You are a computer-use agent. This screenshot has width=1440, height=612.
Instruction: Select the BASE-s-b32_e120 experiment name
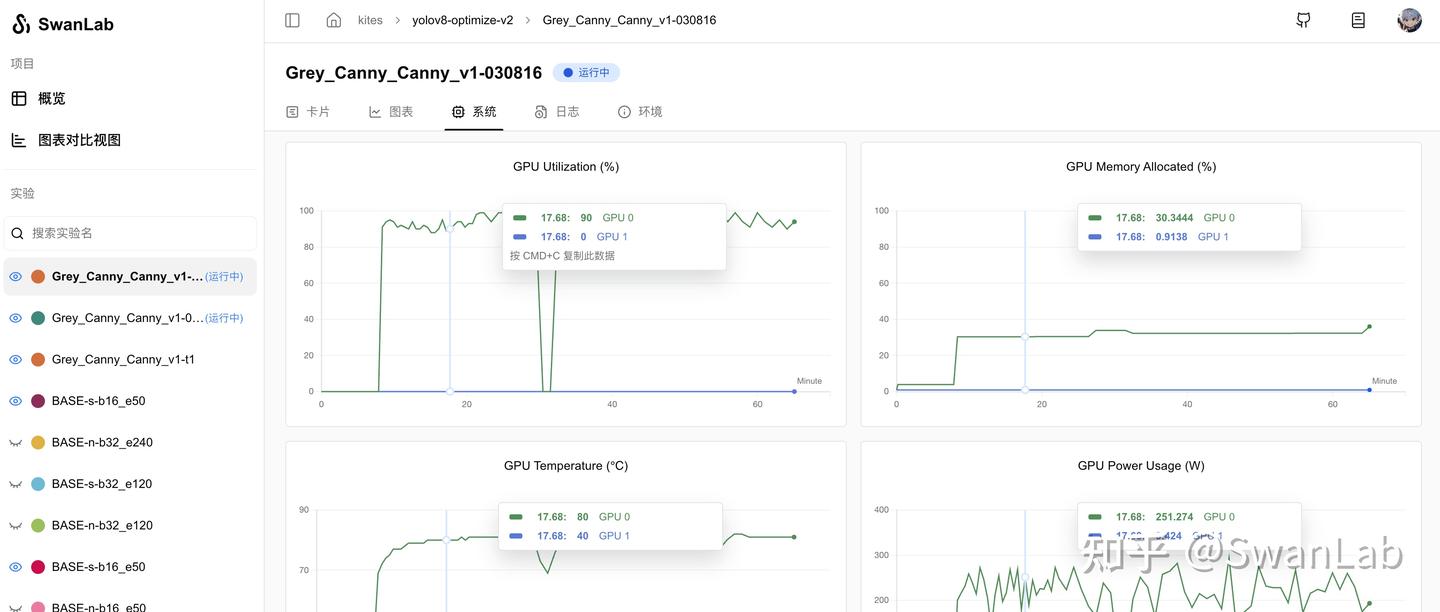[102, 484]
